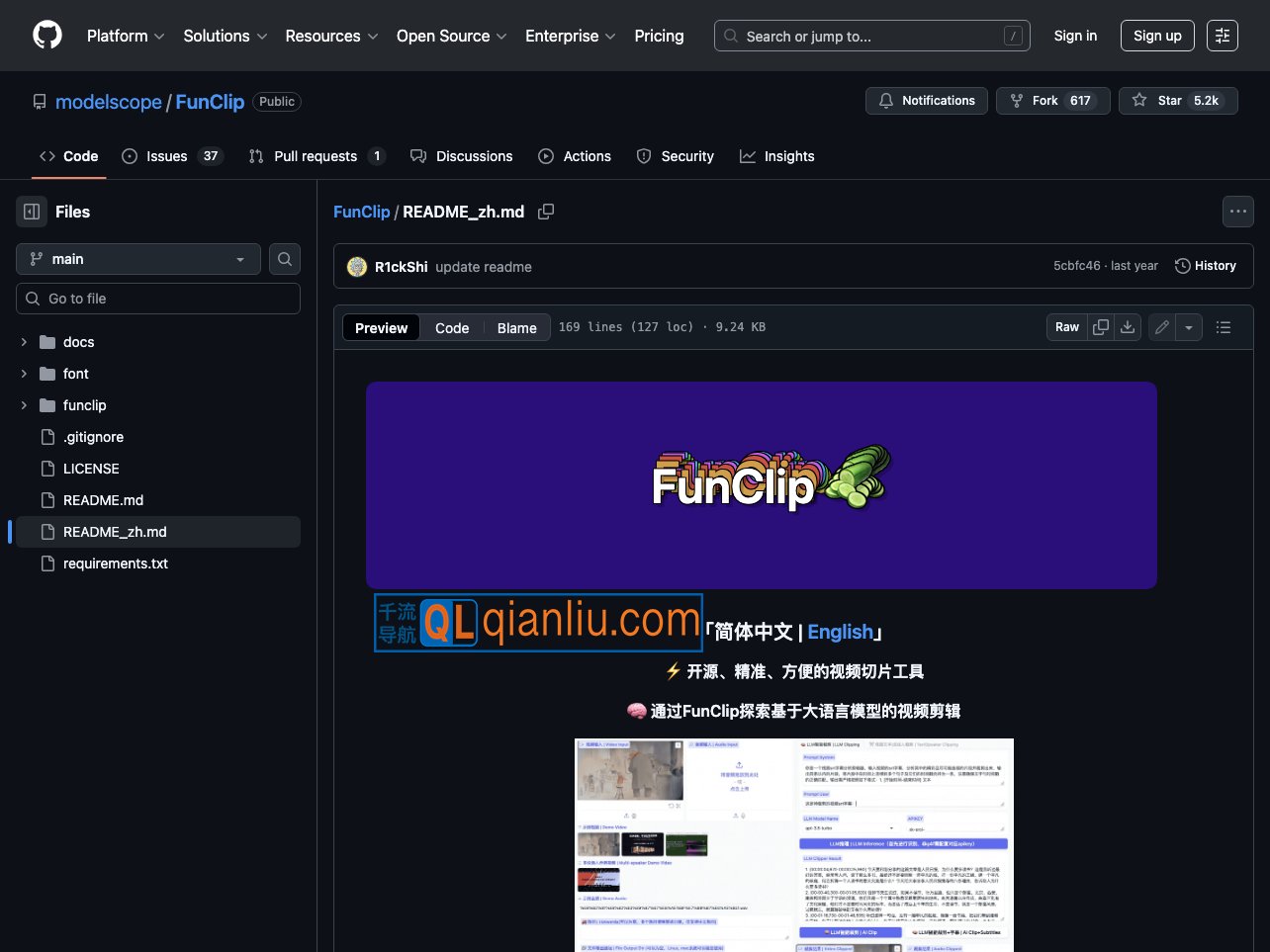Click the commit author R1ckShi
The height and width of the screenshot is (952, 1270).
point(399,266)
